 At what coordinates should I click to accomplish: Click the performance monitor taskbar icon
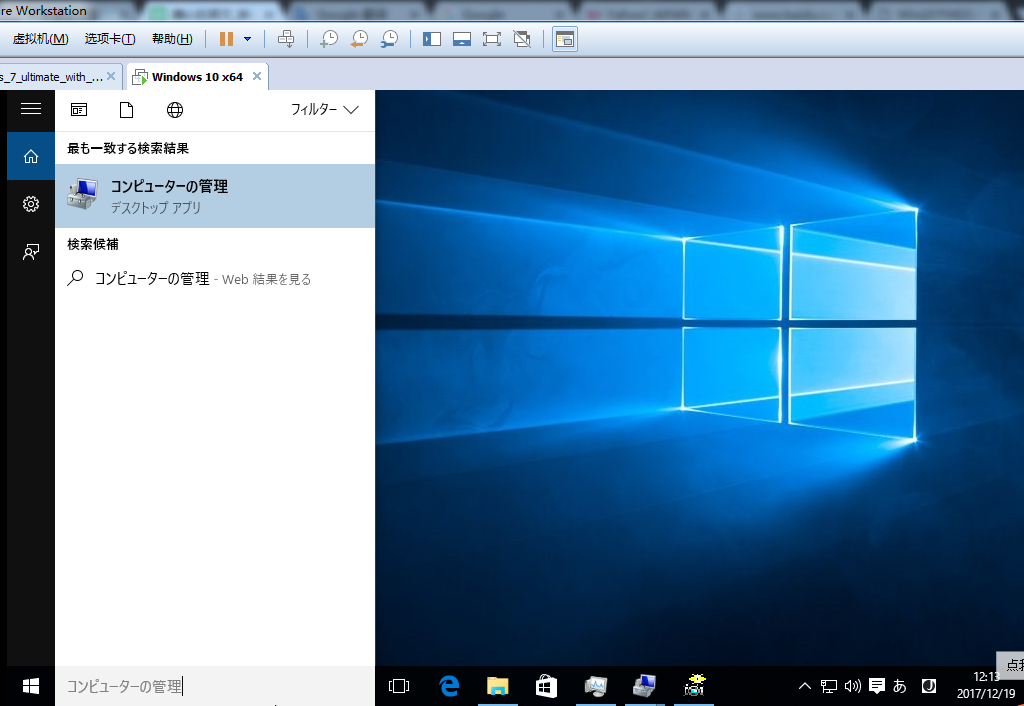(x=596, y=686)
